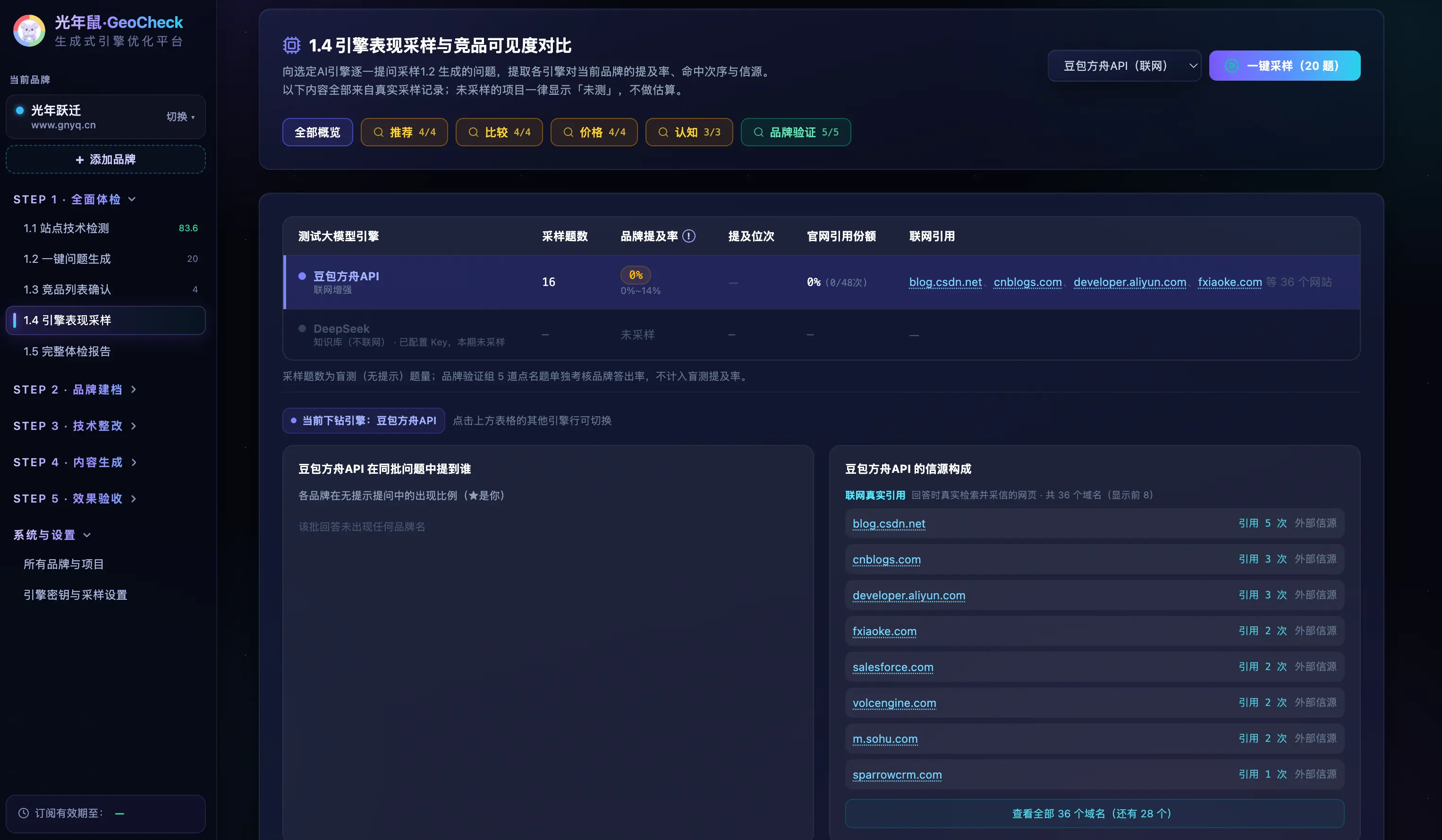The image size is (1442, 840).
Task: Open 引擎密钥与采样设置 page
Action: tap(106, 595)
